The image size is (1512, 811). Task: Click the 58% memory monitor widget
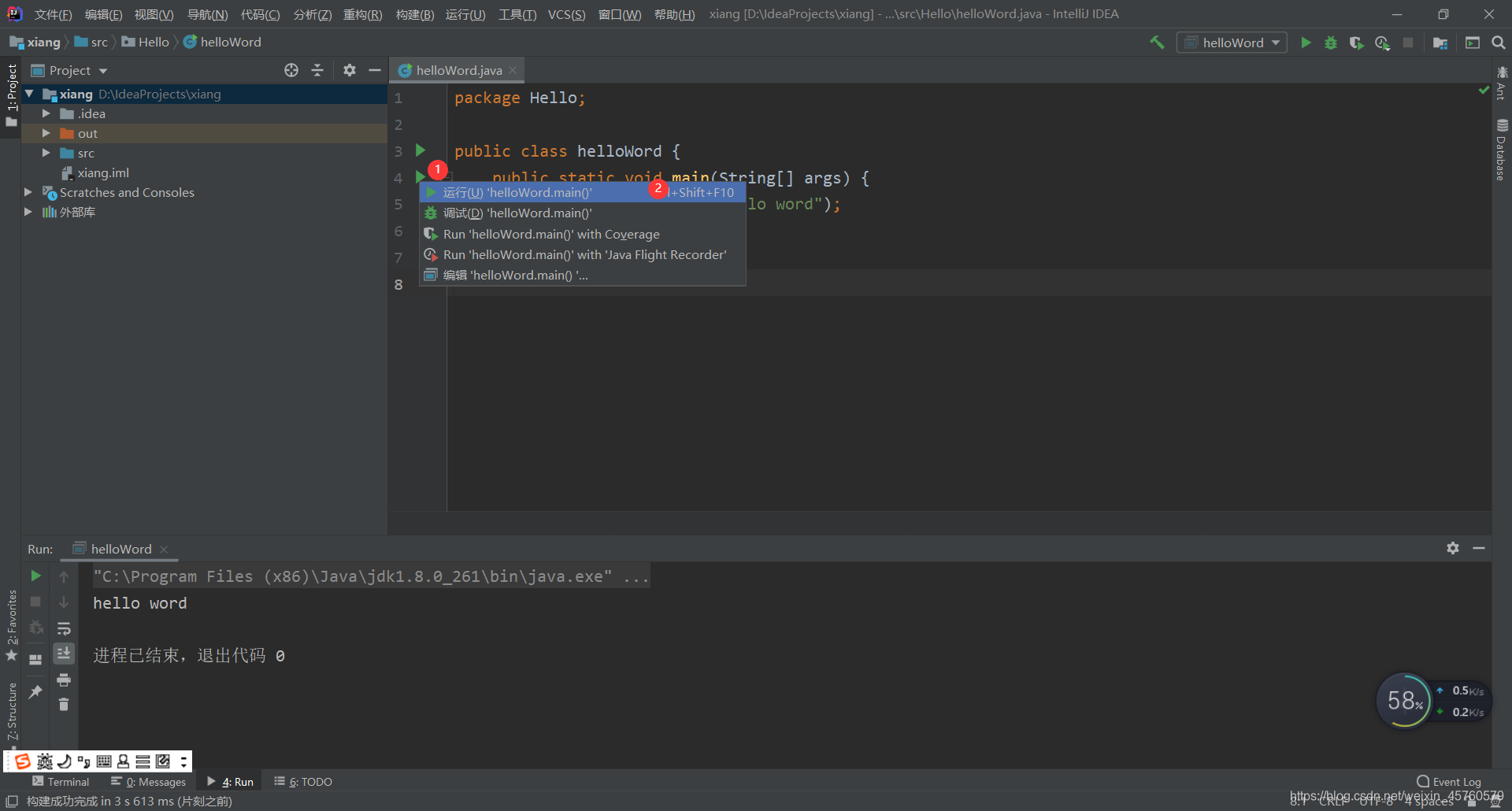click(1404, 701)
